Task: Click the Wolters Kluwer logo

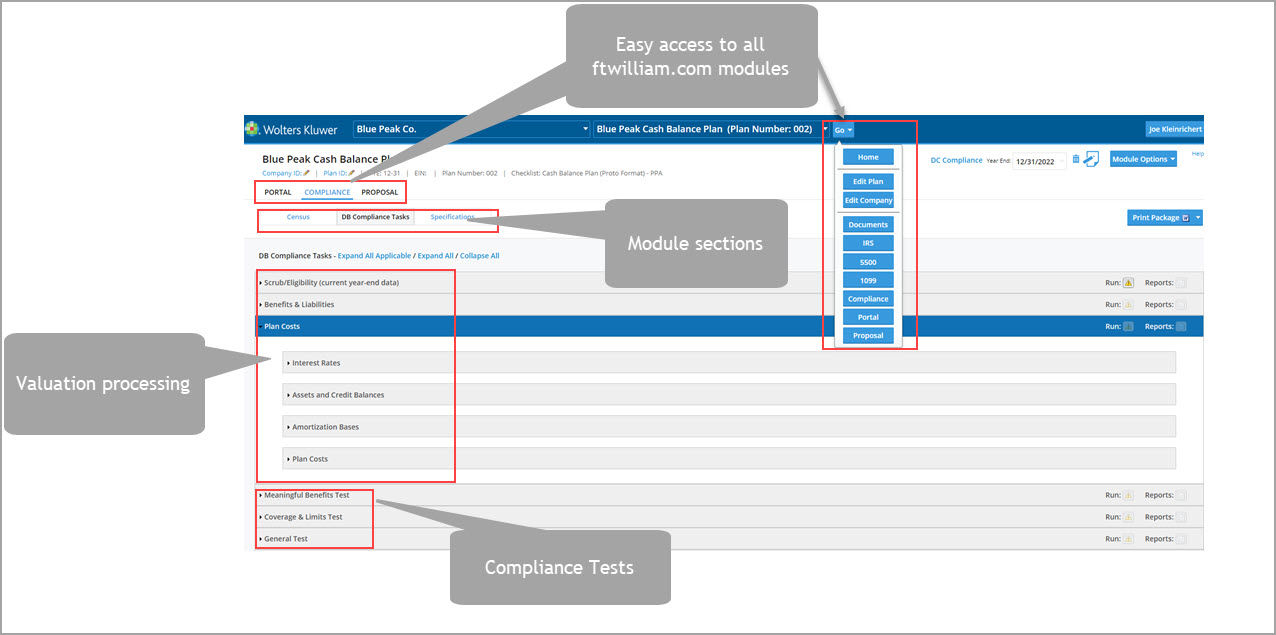Action: [x=292, y=129]
